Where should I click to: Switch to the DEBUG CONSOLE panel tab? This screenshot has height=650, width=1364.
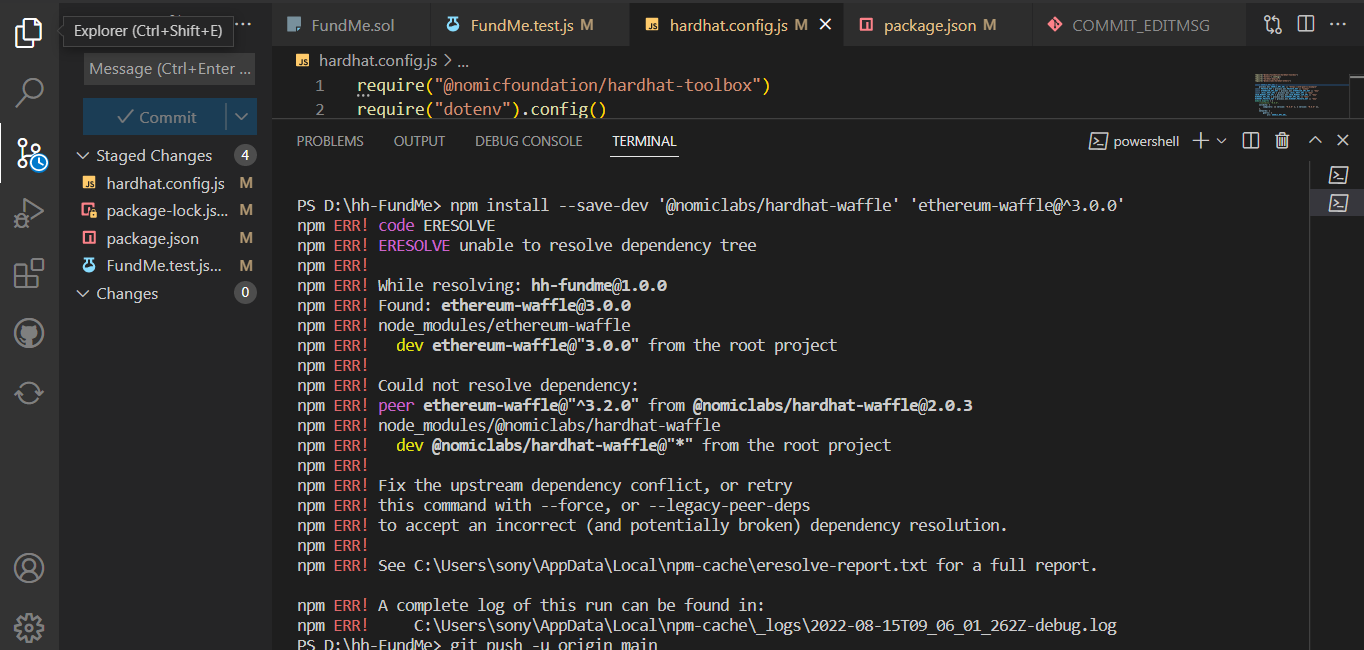529,141
